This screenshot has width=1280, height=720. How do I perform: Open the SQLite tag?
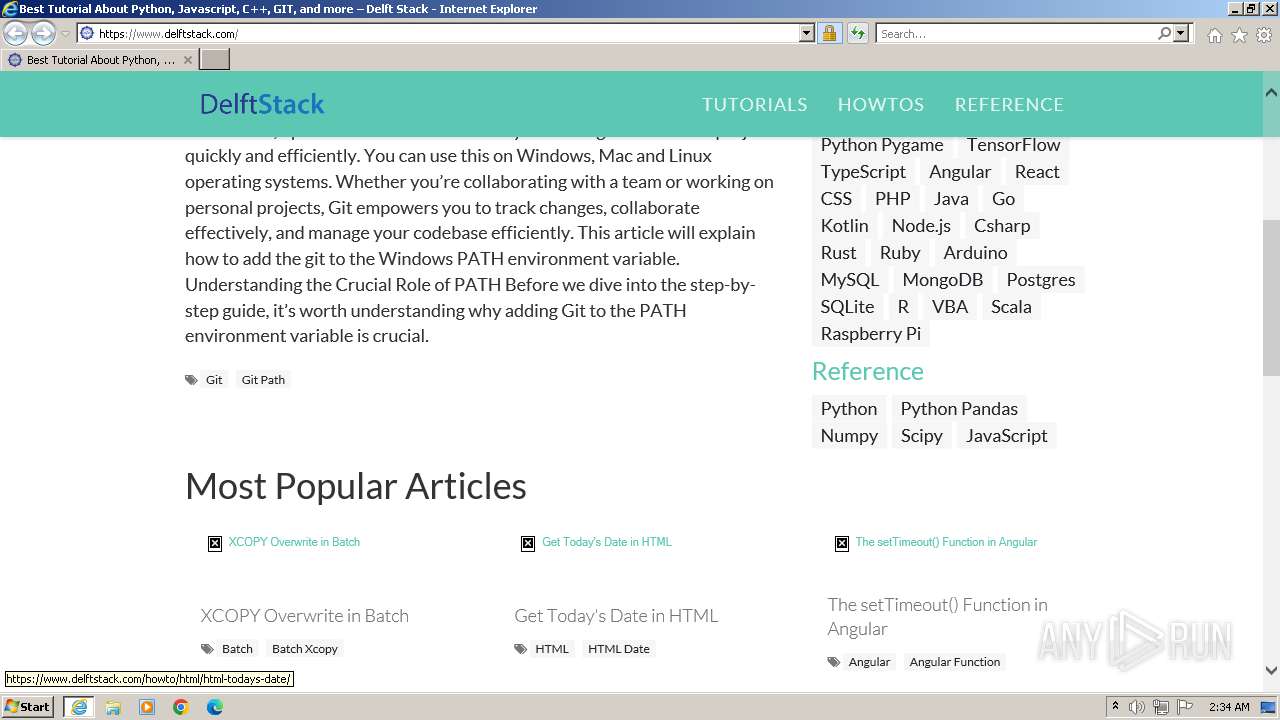(847, 307)
